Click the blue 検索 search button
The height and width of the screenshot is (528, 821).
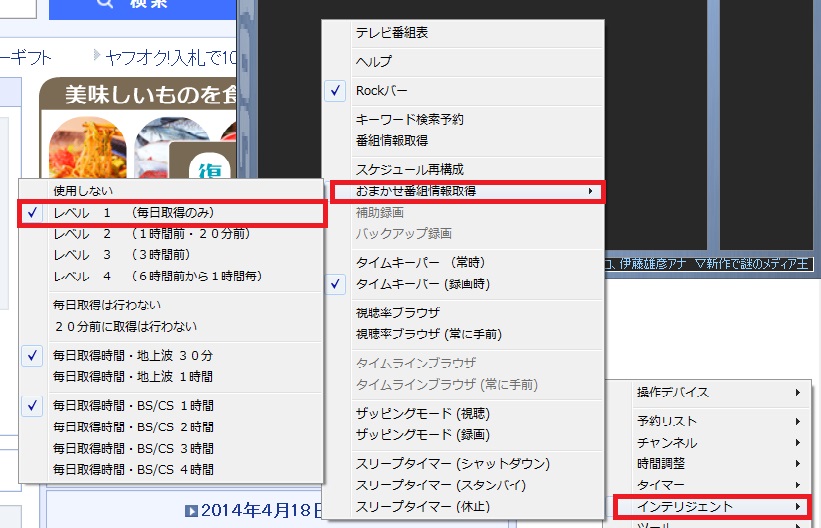(141, 8)
